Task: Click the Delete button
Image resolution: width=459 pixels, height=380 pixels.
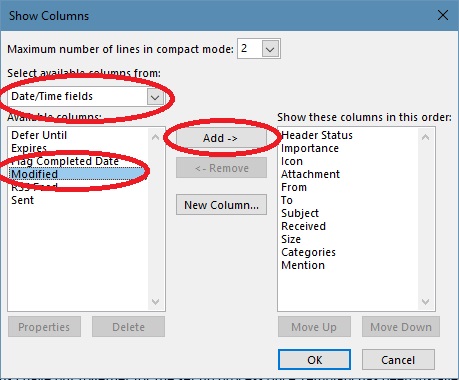Action: coord(128,327)
